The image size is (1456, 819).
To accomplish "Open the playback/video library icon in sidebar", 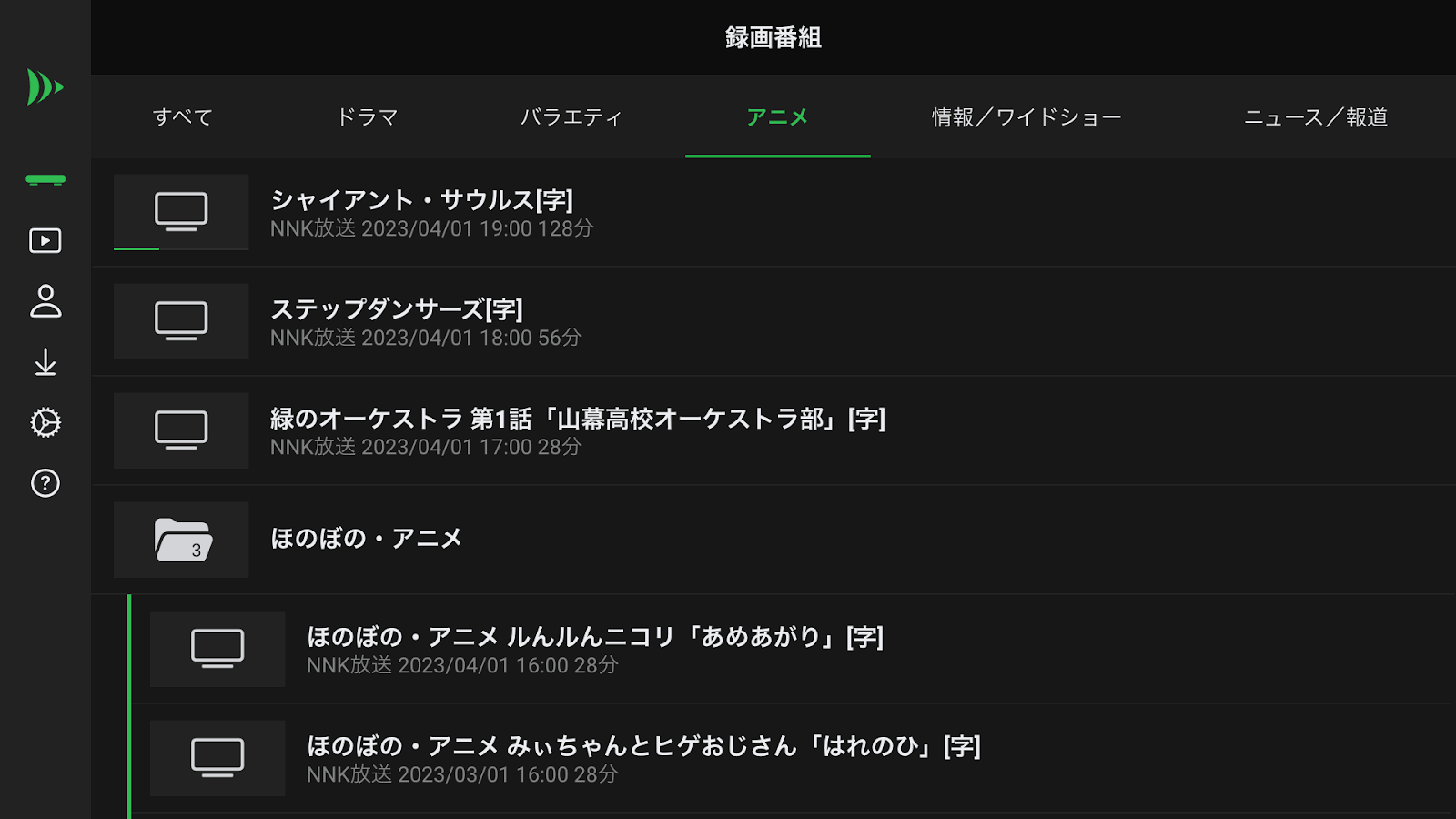I will (44, 241).
